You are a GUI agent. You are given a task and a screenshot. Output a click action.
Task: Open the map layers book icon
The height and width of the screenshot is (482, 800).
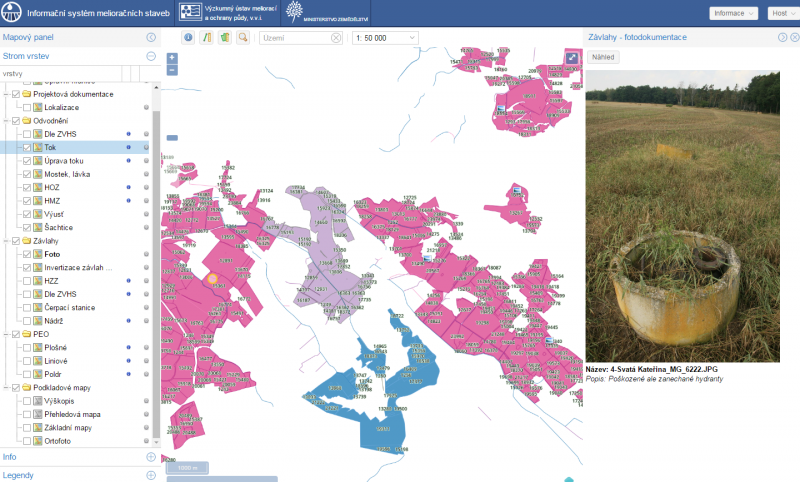pos(225,37)
